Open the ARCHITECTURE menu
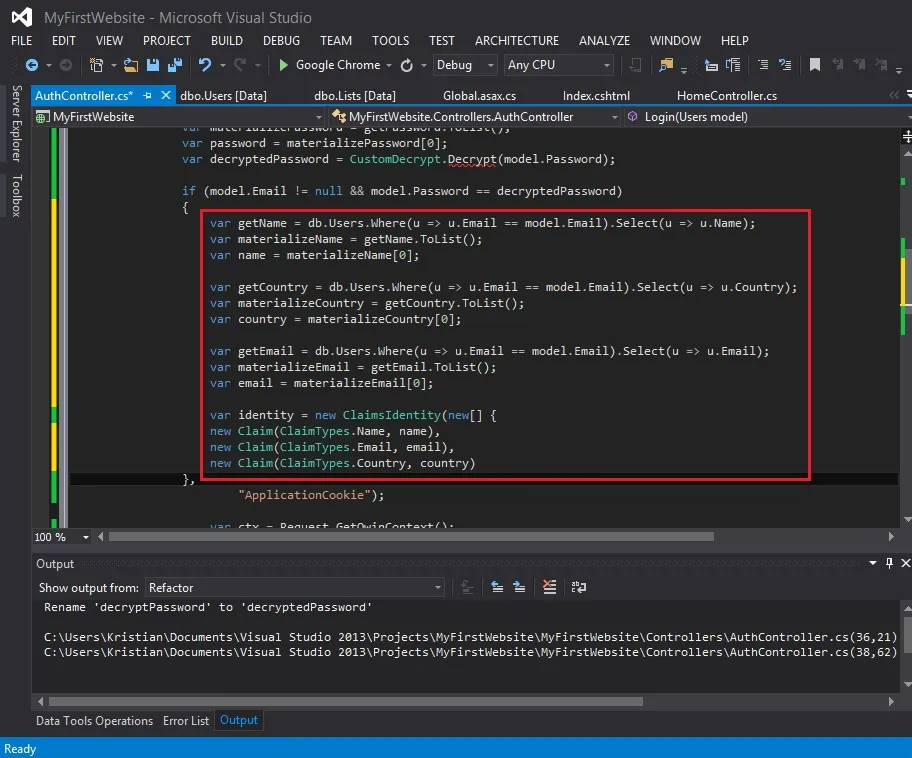912x758 pixels. (516, 41)
